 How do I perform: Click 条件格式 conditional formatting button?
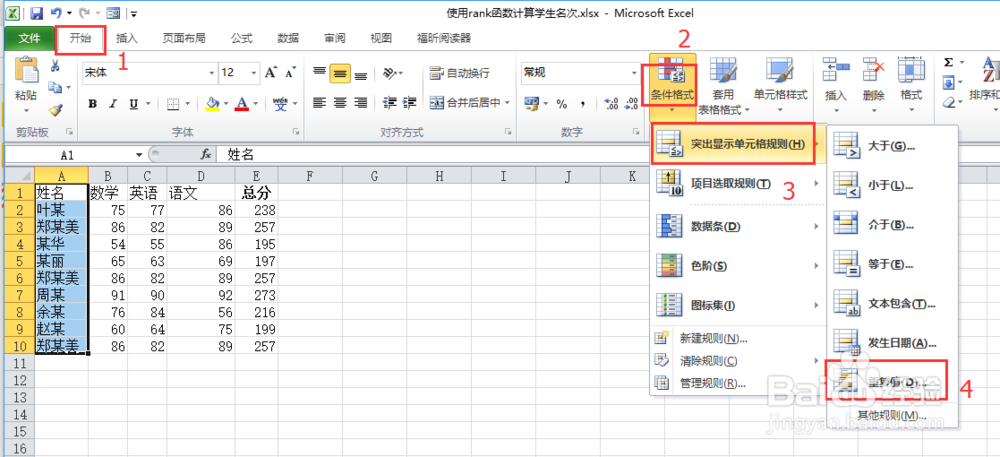click(673, 88)
